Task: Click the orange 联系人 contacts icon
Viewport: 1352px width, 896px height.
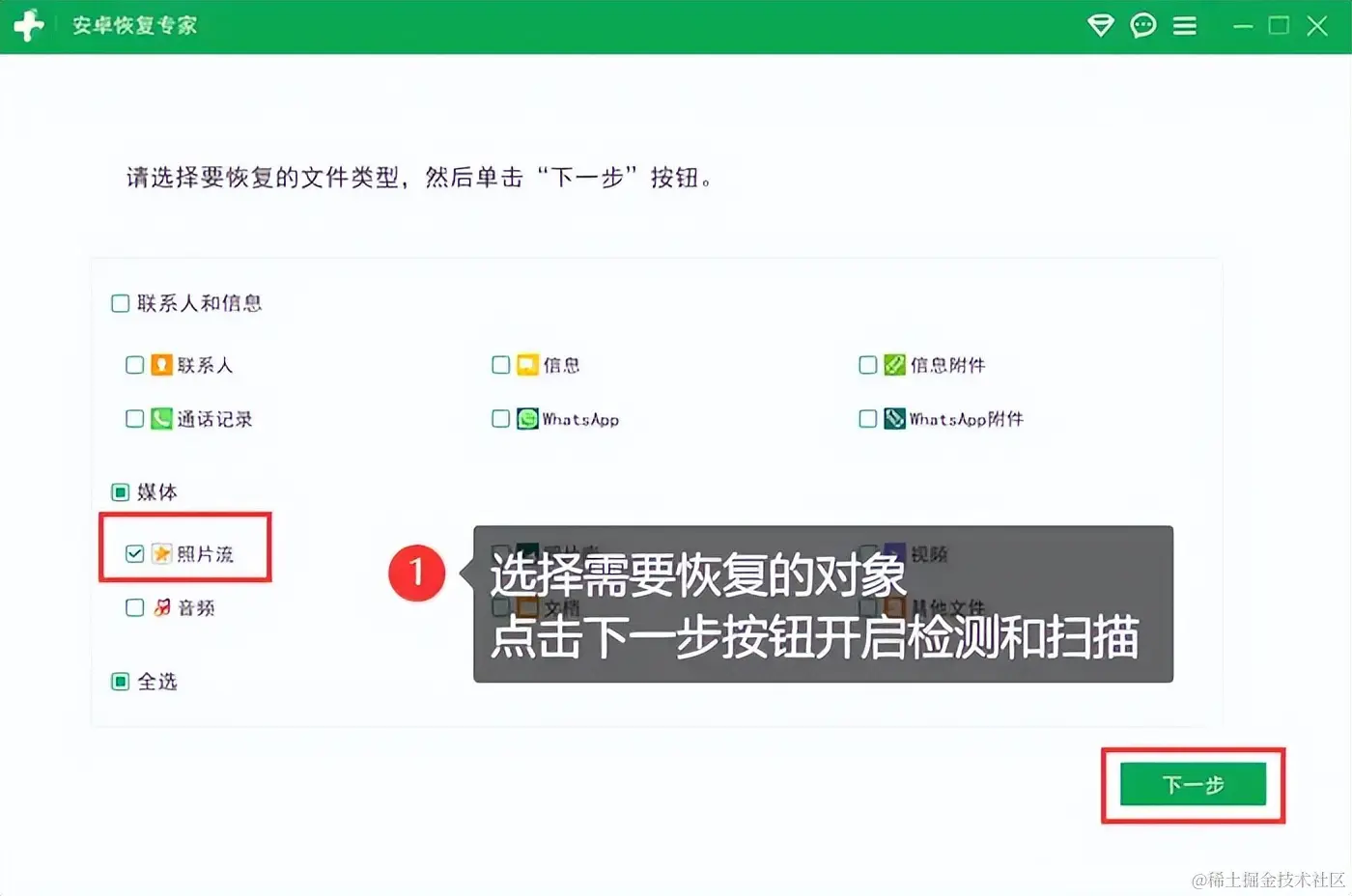Action: 161,365
